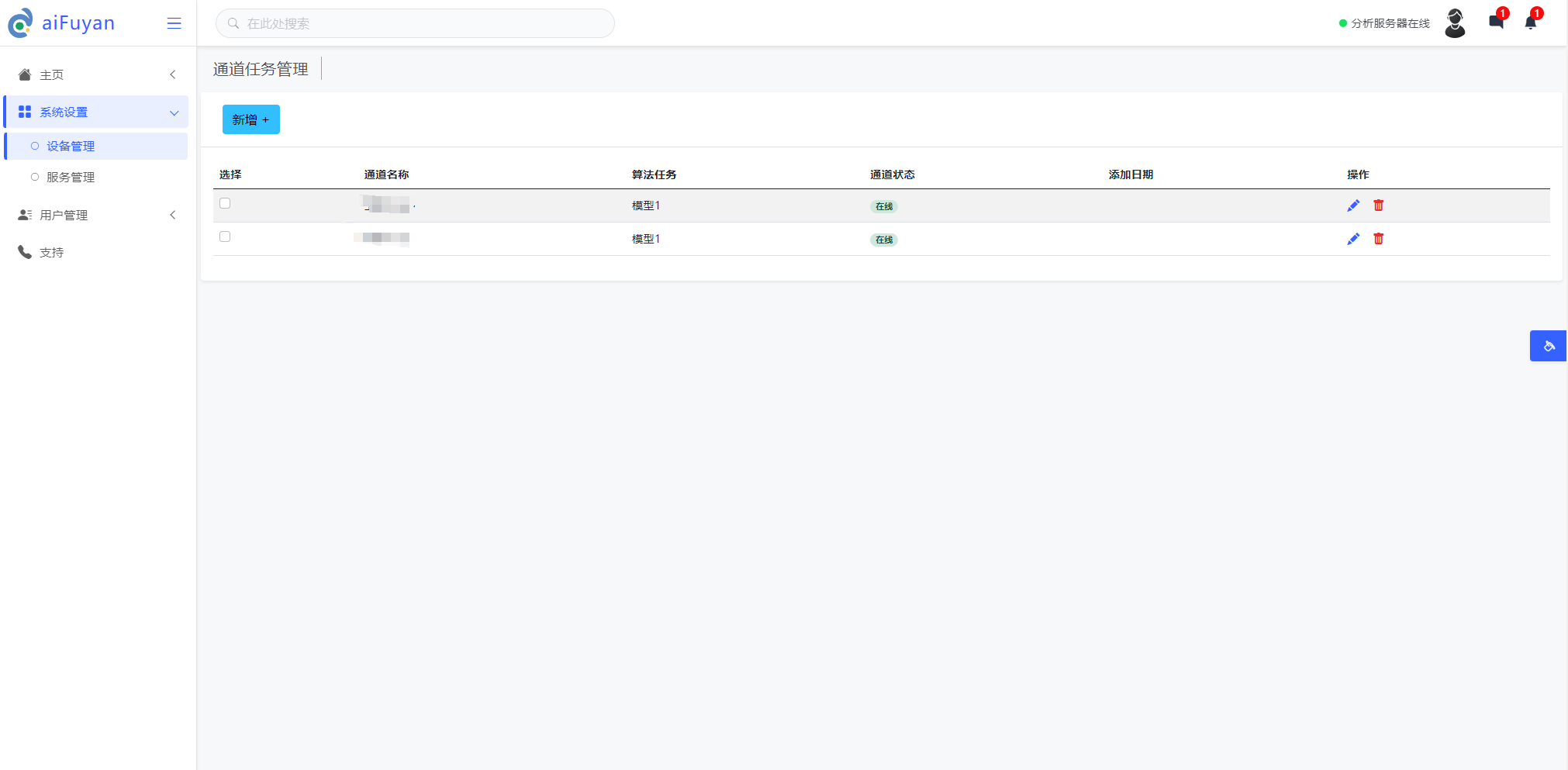
Task: Click the phone icon beside 支持
Action: (25, 252)
